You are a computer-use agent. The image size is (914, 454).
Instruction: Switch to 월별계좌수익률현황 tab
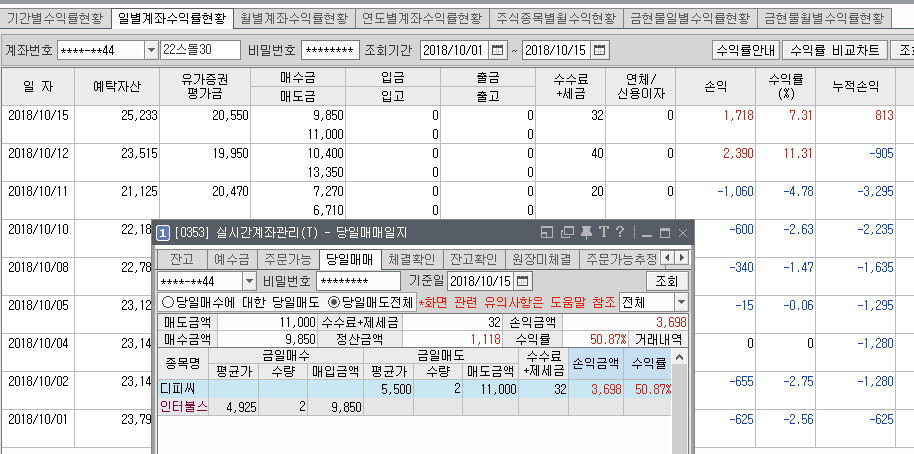tap(294, 18)
